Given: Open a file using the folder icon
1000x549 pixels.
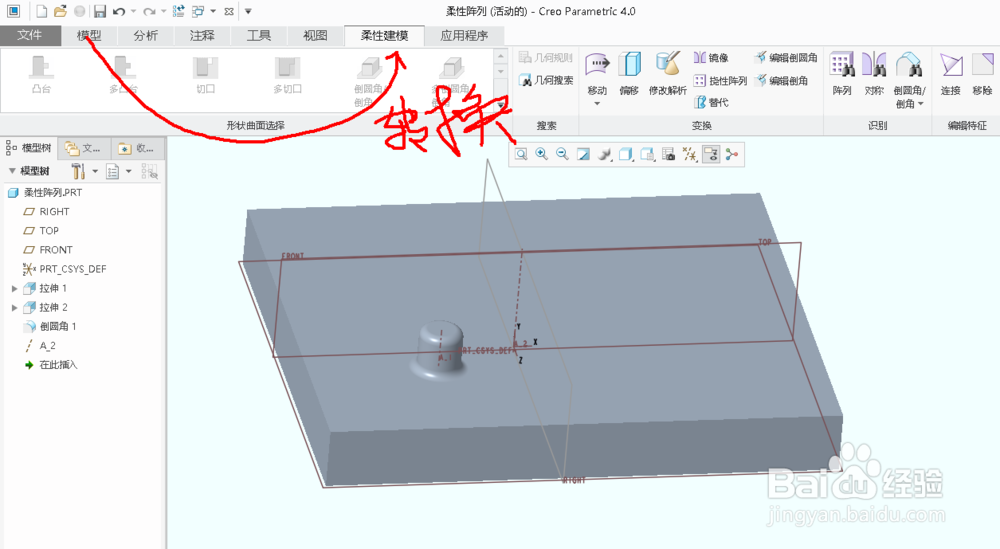Looking at the screenshot, I should pyautogui.click(x=60, y=11).
